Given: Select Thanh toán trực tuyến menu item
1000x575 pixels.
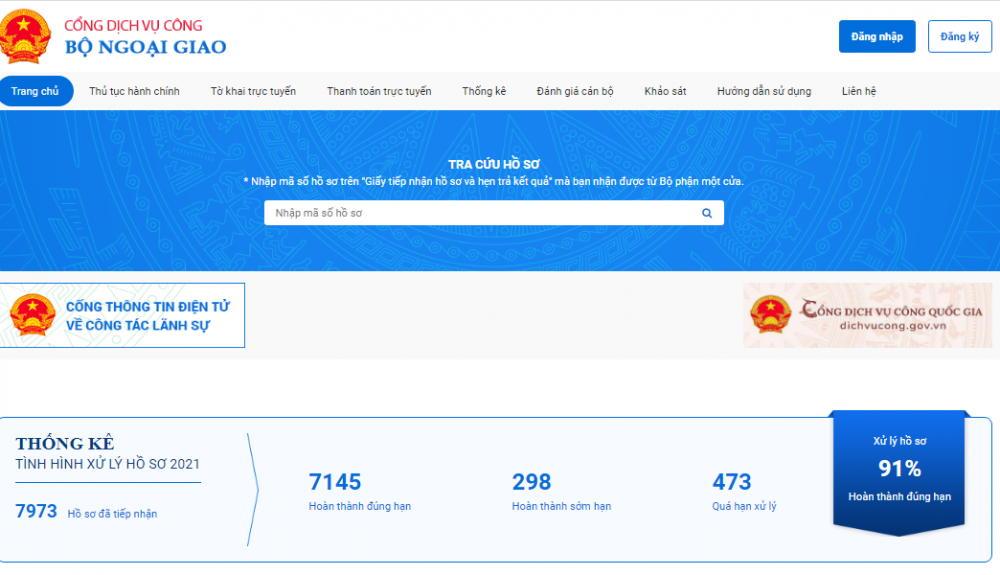Looking at the screenshot, I should [379, 91].
